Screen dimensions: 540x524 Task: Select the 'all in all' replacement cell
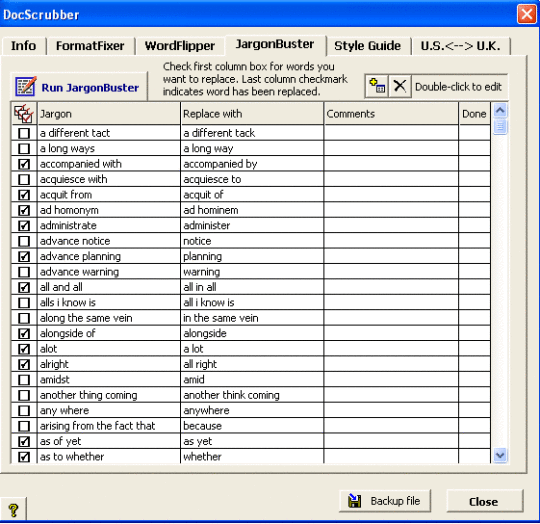pyautogui.click(x=252, y=287)
